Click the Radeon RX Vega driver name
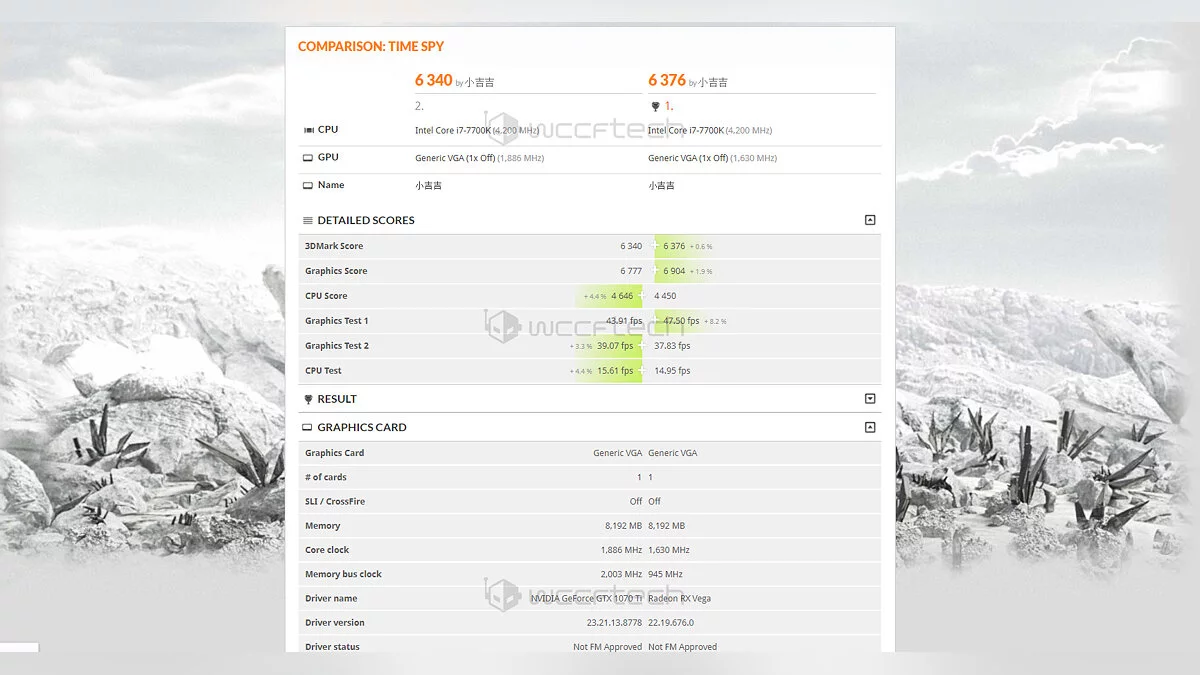Image resolution: width=1200 pixels, height=675 pixels. [x=679, y=598]
